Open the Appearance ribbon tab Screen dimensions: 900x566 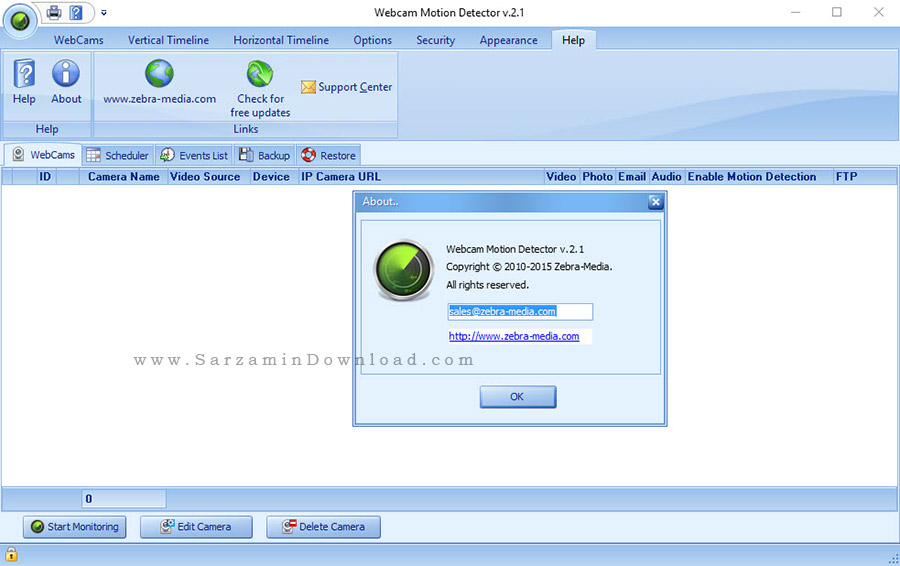(x=509, y=40)
